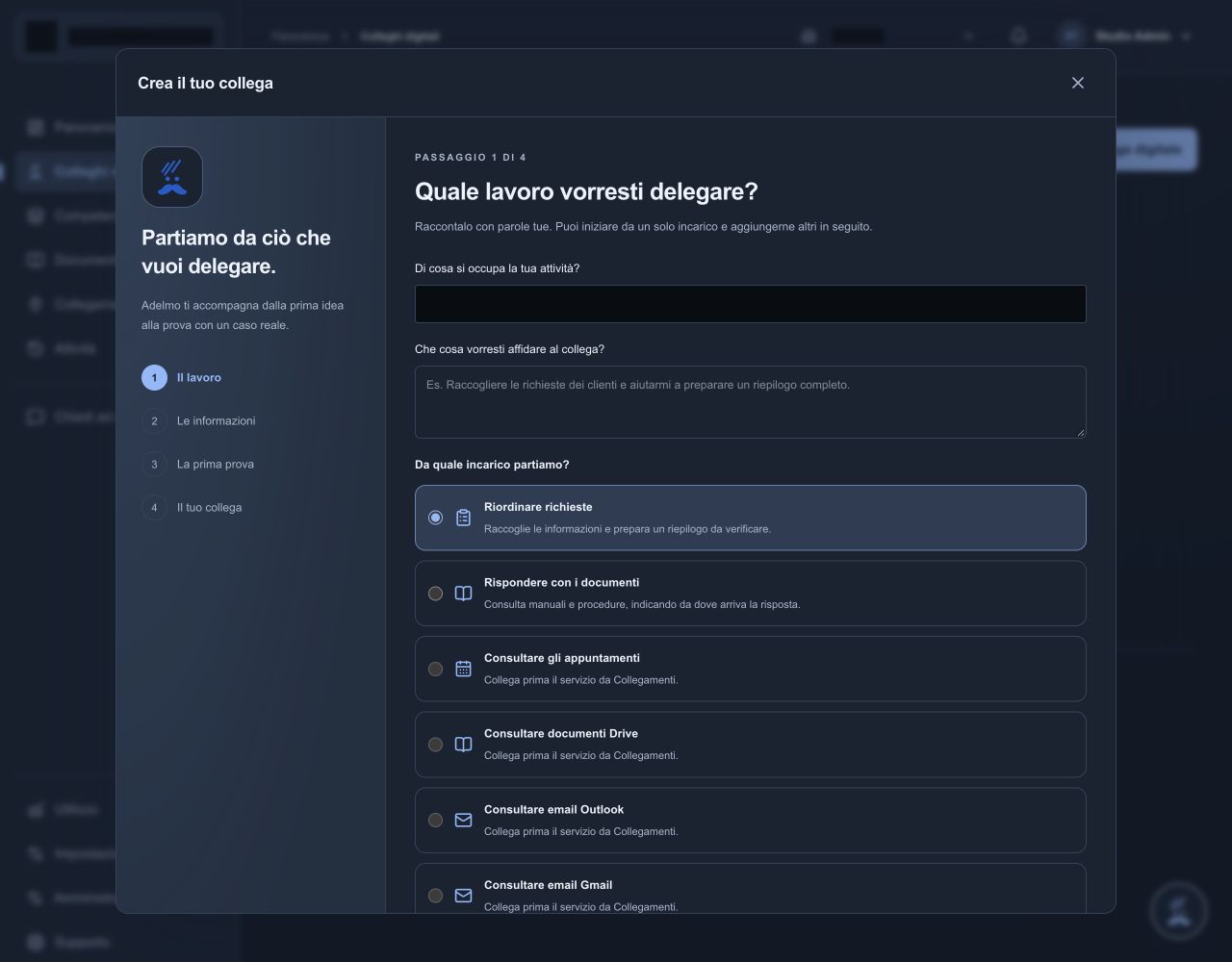
Task: Select the Consultare gli appuntamenti radio
Action: tap(435, 669)
